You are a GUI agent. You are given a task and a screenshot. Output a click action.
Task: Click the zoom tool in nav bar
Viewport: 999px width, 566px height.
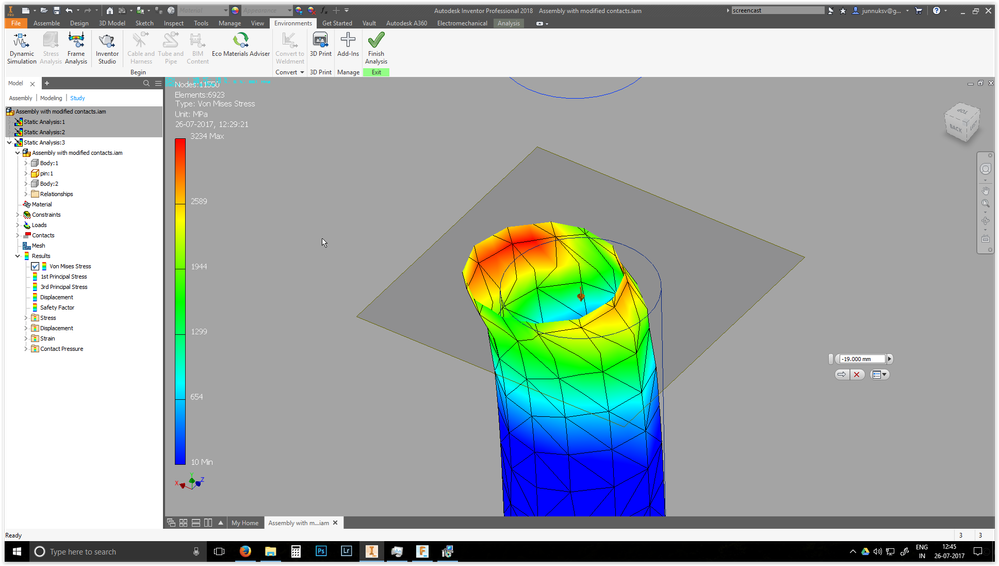click(985, 204)
